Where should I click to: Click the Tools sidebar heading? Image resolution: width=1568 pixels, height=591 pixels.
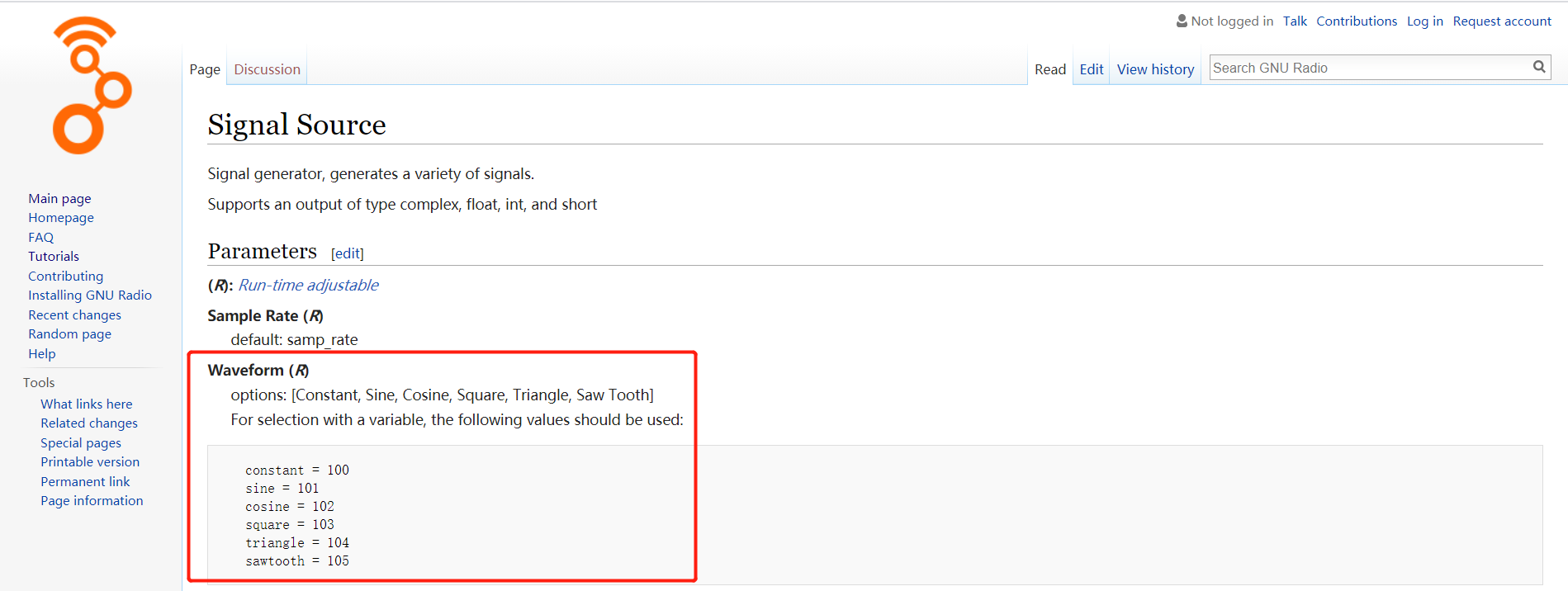tap(39, 382)
